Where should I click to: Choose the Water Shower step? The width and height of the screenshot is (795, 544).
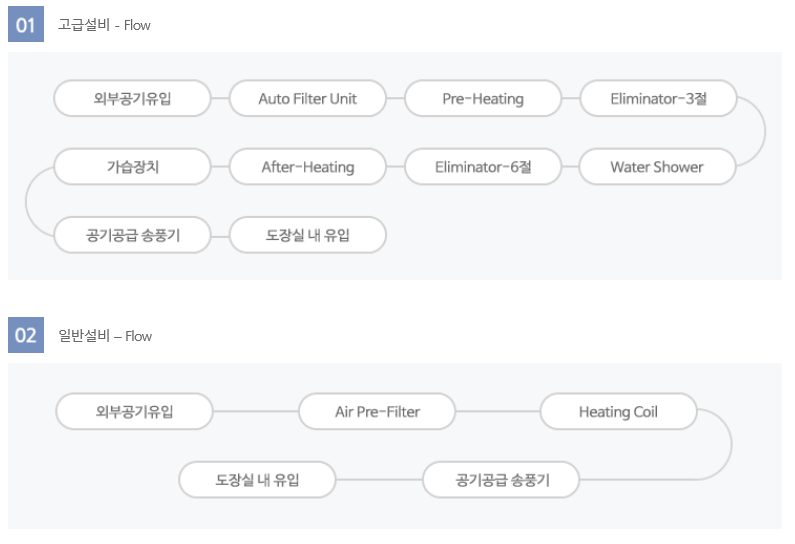pyautogui.click(x=657, y=167)
